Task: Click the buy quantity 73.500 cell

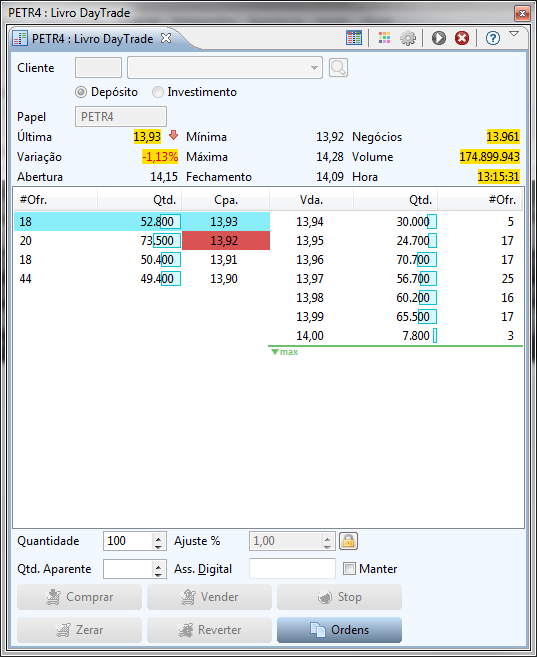Action: [139, 241]
